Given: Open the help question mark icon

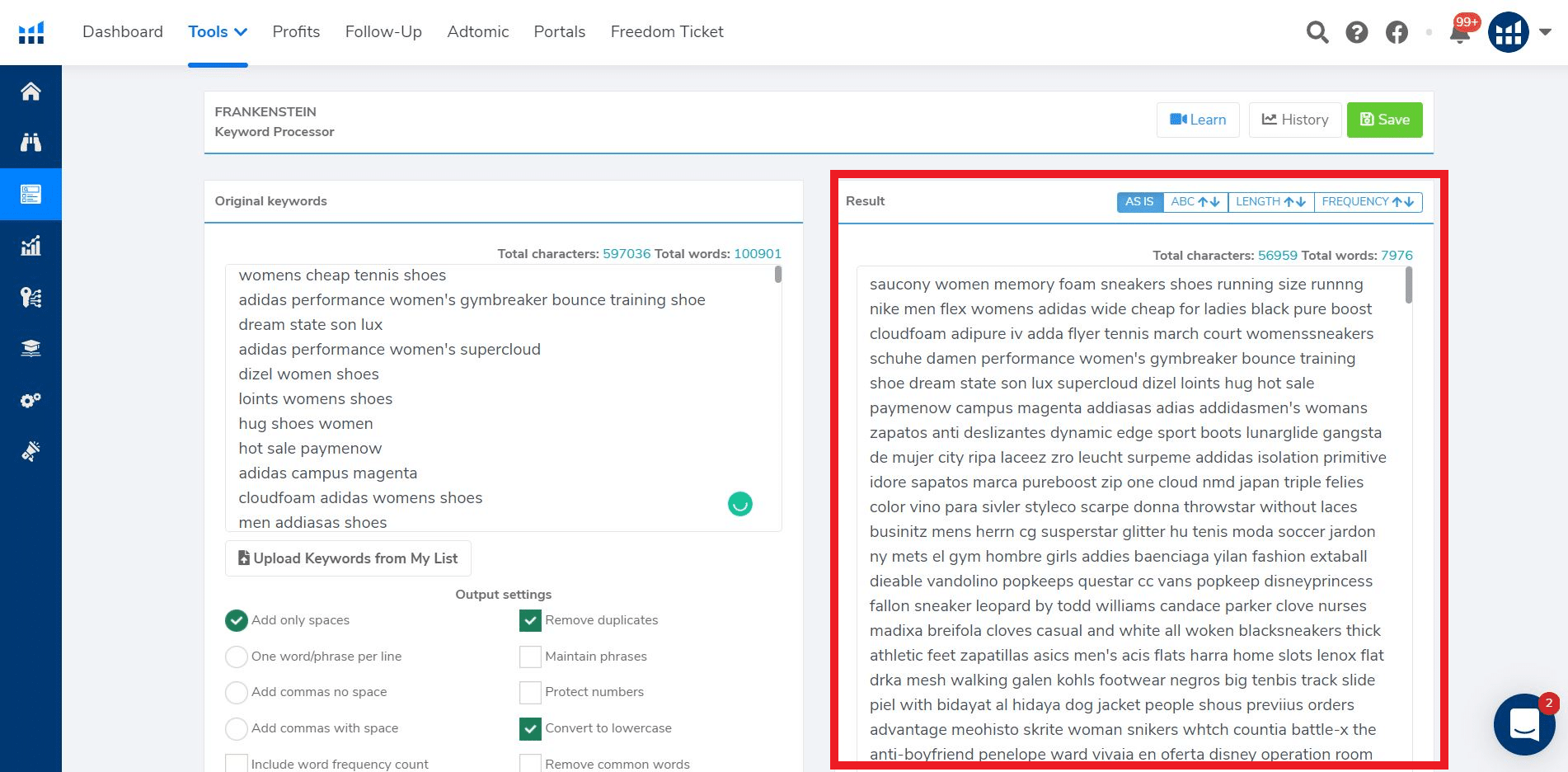Looking at the screenshot, I should click(1357, 32).
